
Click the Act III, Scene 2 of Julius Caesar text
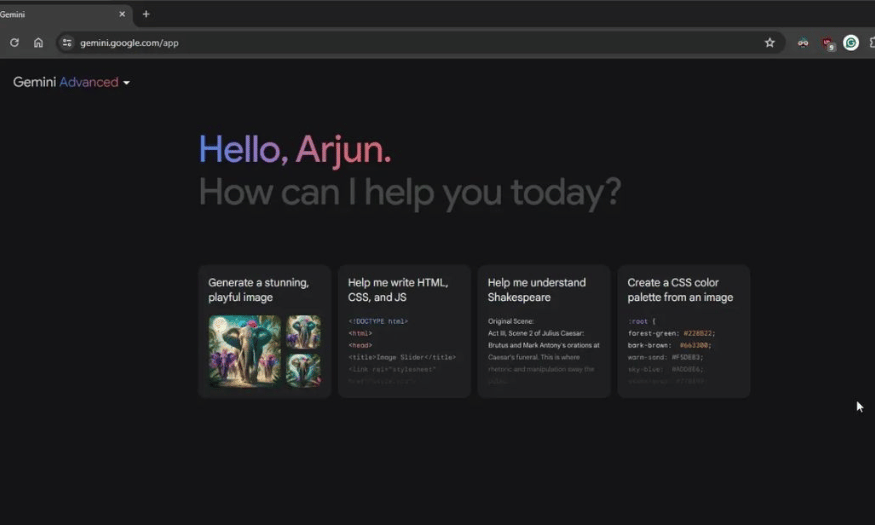pos(536,333)
